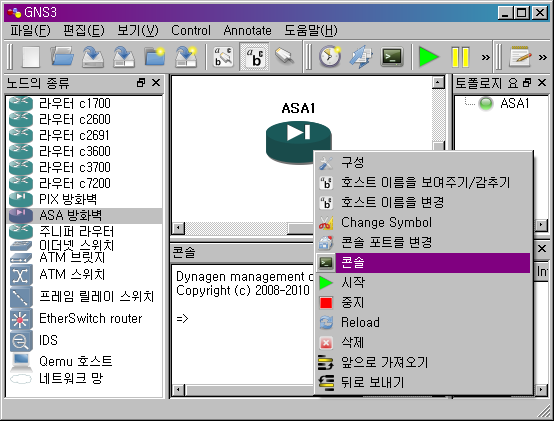The width and height of the screenshot is (554, 421).
Task: Click the Snapshot clock icon
Action: click(330, 57)
